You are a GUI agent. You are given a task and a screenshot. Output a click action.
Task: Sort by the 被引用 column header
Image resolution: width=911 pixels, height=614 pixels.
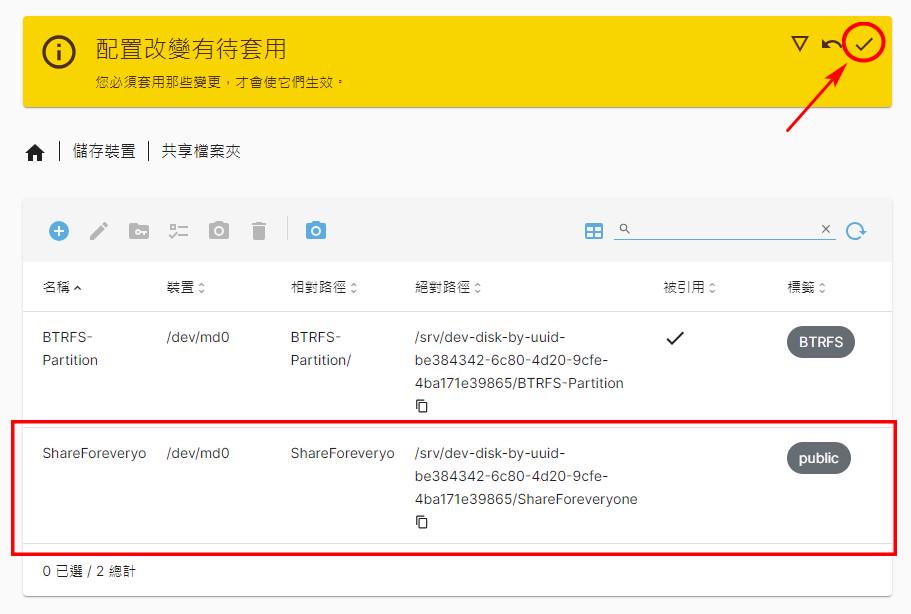[x=689, y=287]
